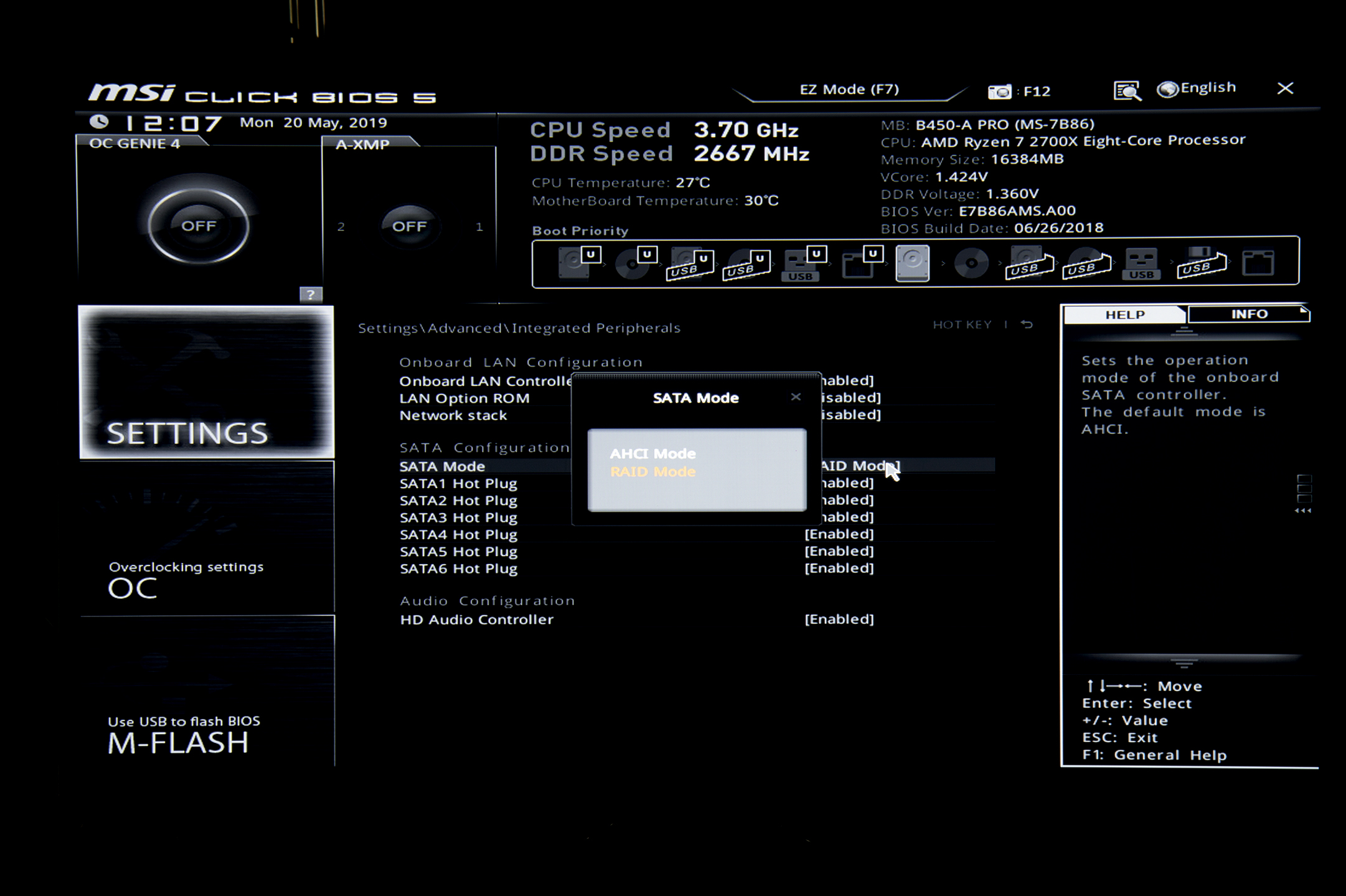The image size is (1346, 896).
Task: Select the SATA4 Hot Plug label
Action: (458, 534)
